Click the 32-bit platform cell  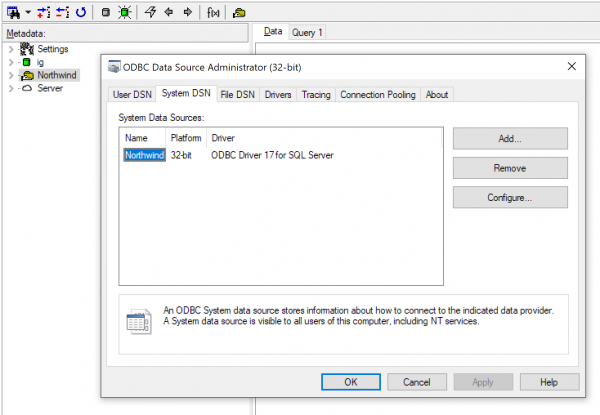tap(181, 155)
